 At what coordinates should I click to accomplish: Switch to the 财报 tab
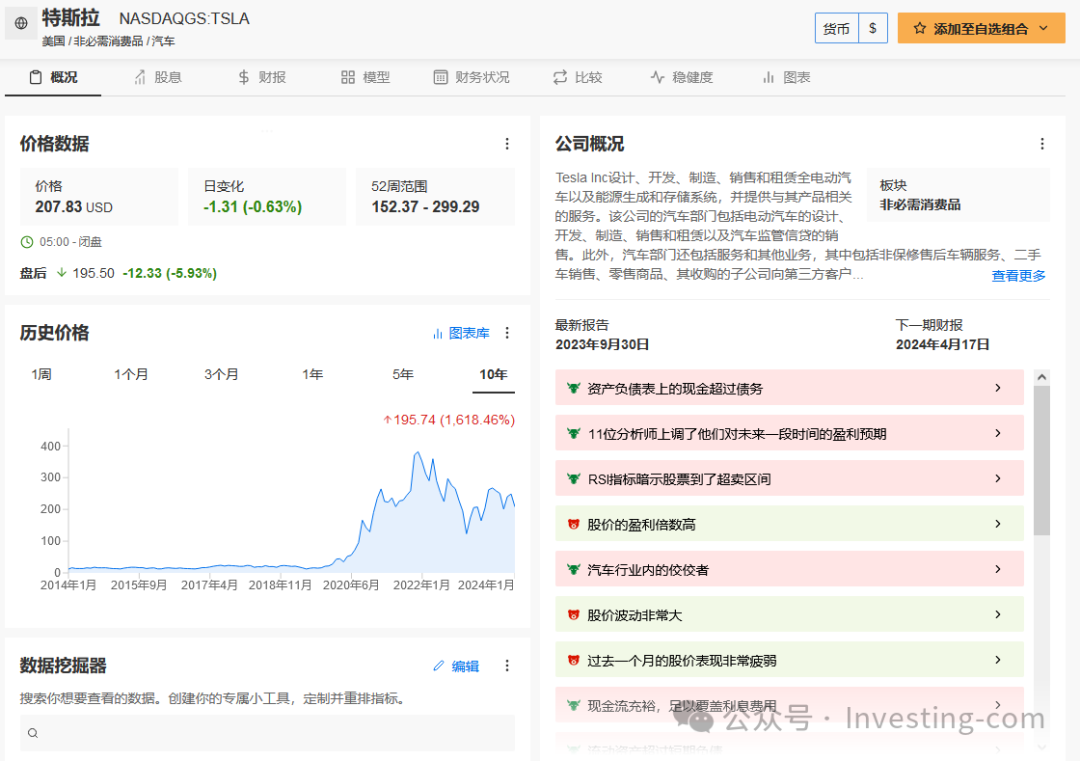tap(262, 77)
